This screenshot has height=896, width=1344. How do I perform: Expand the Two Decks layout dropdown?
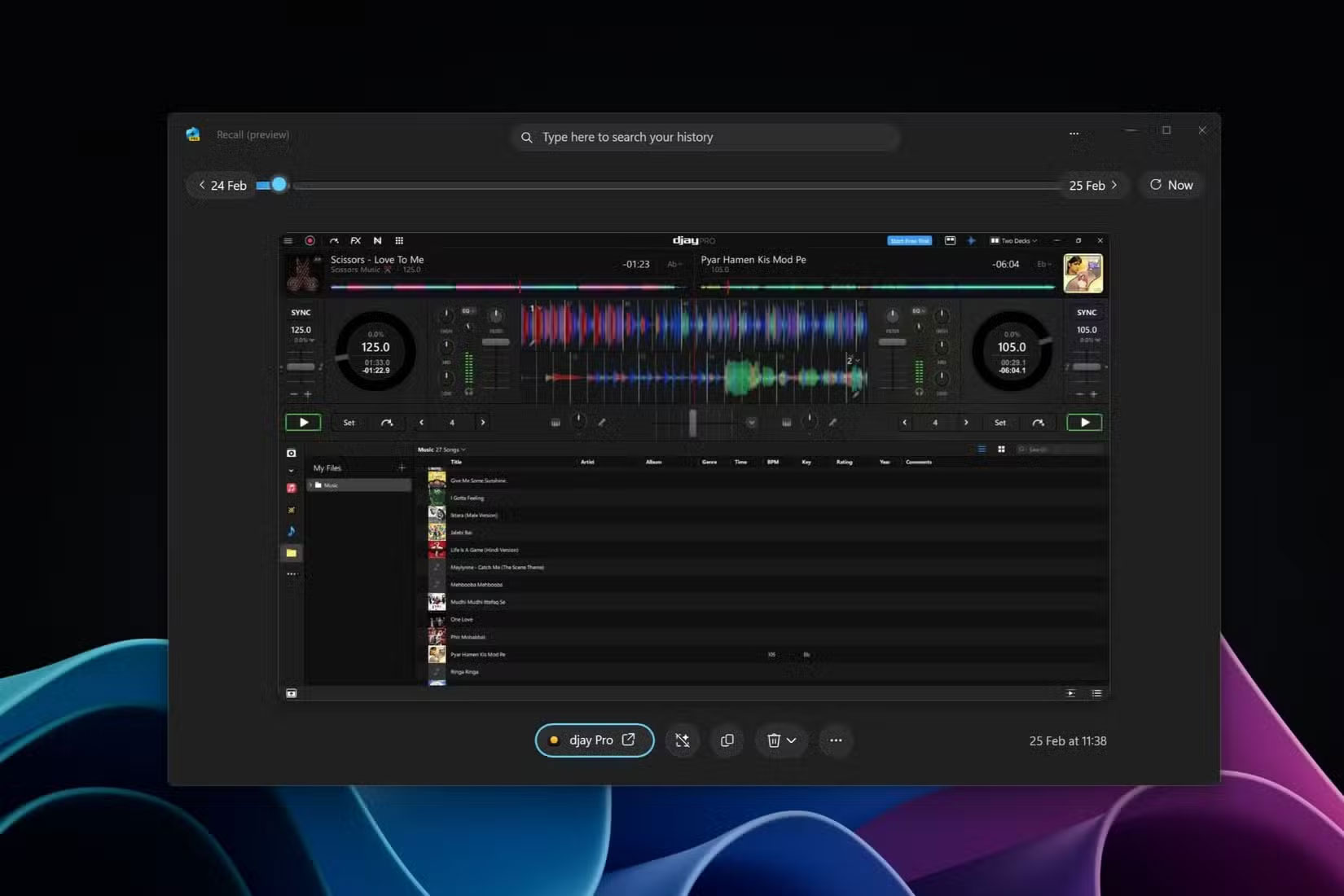point(1014,241)
